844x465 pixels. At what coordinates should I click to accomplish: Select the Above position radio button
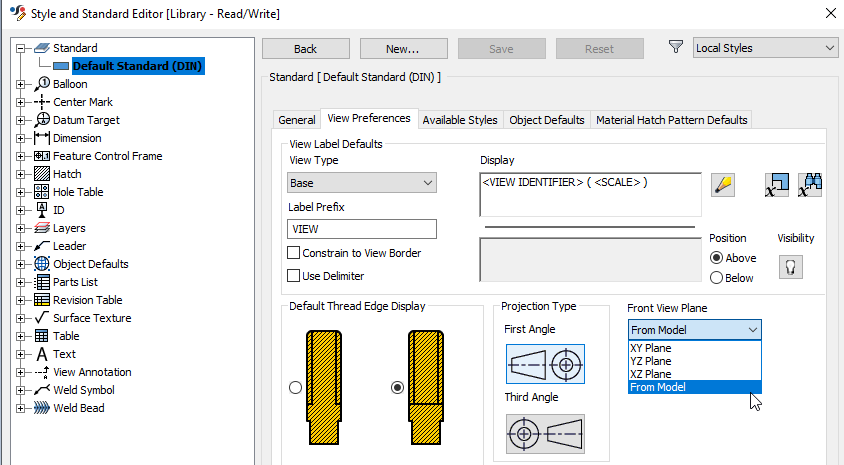[716, 258]
